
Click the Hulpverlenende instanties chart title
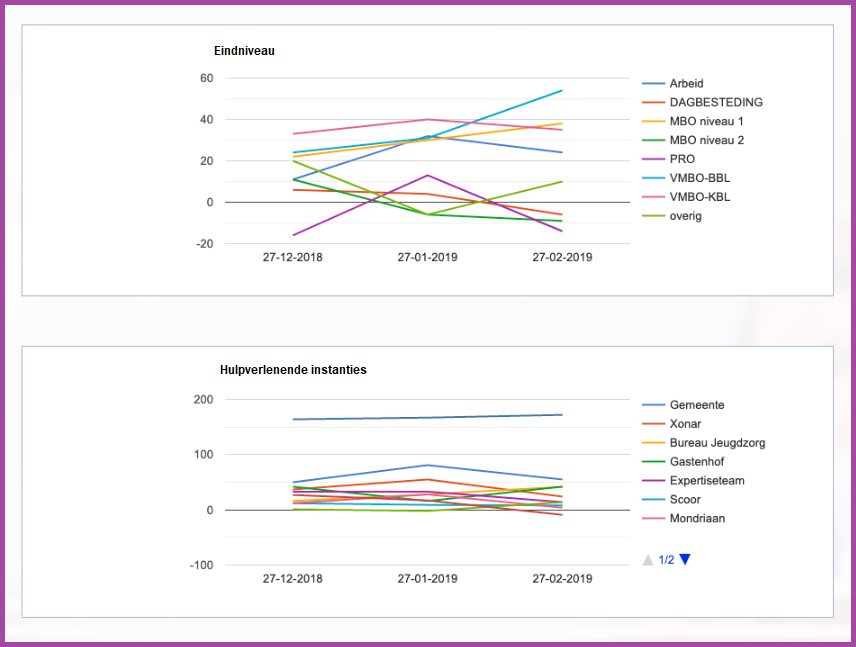(x=293, y=370)
